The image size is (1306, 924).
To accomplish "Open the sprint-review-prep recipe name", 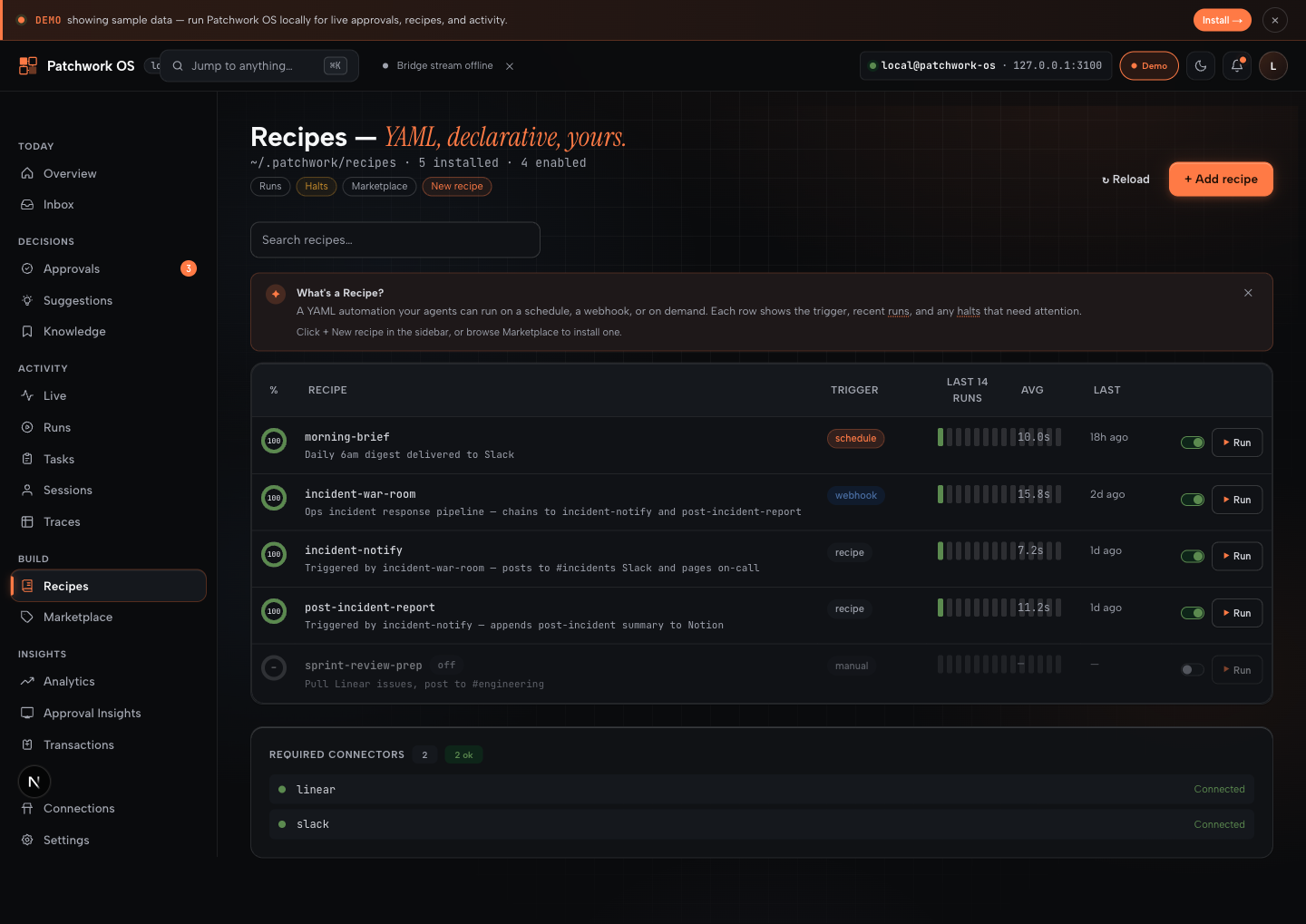I will pyautogui.click(x=364, y=666).
